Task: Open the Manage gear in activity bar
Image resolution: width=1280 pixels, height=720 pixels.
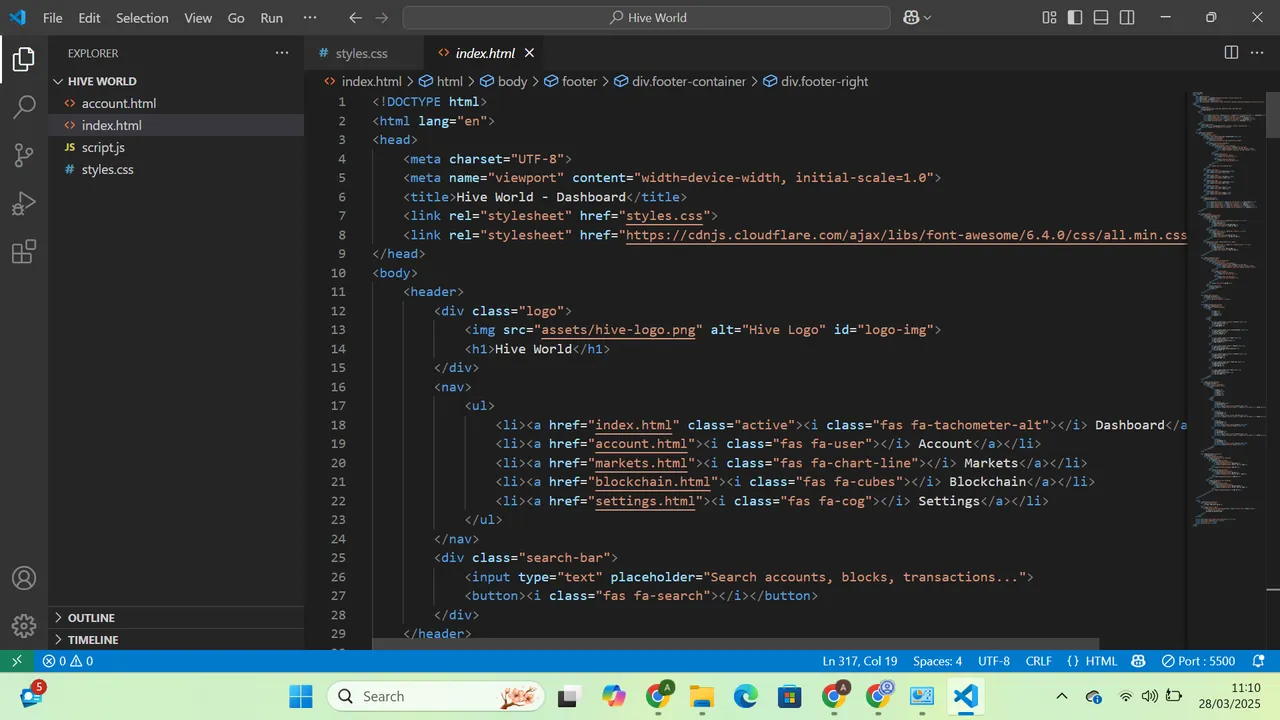Action: click(24, 626)
